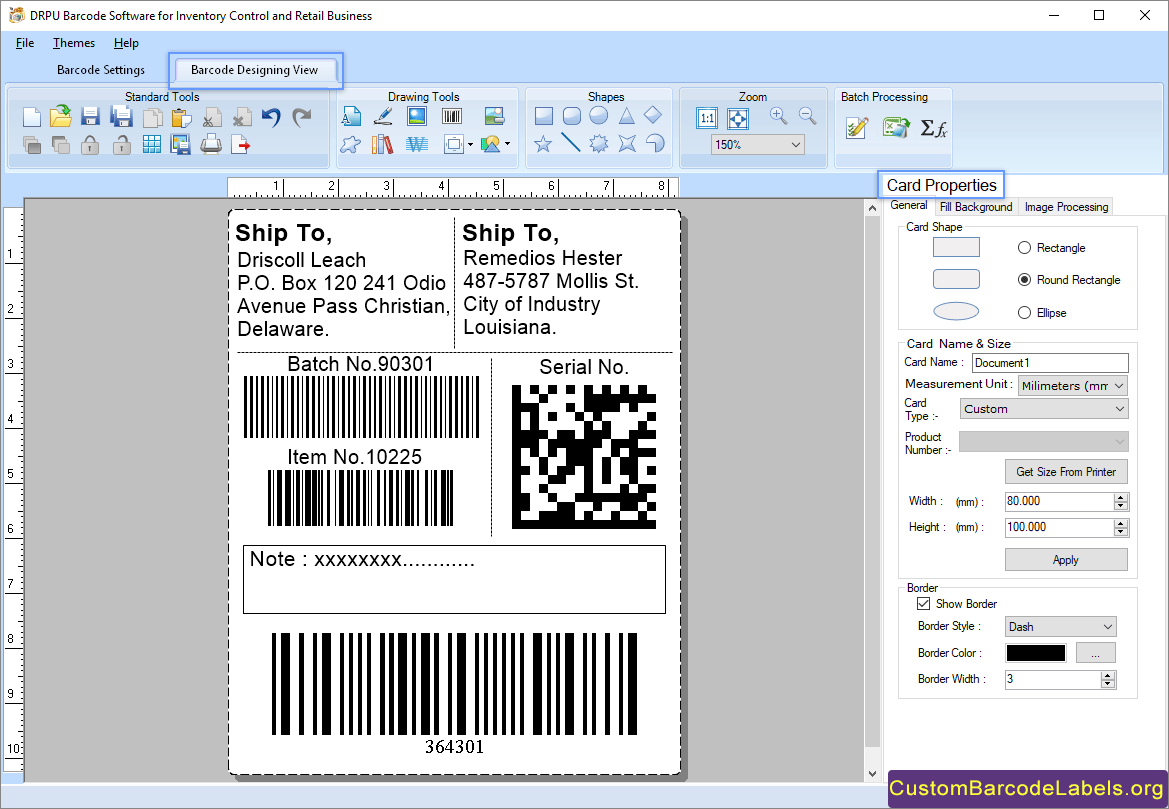This screenshot has height=809, width=1169.
Task: Import Excel data for batch processing
Action: [x=896, y=128]
